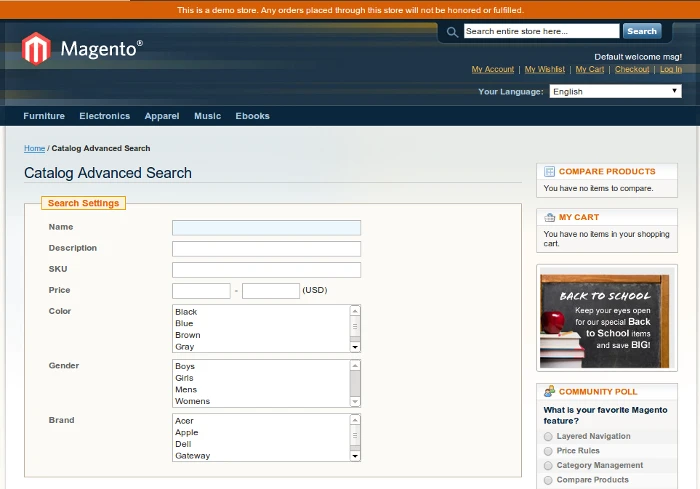Select the Layered Navigation poll option
This screenshot has height=489, width=700.
click(548, 436)
